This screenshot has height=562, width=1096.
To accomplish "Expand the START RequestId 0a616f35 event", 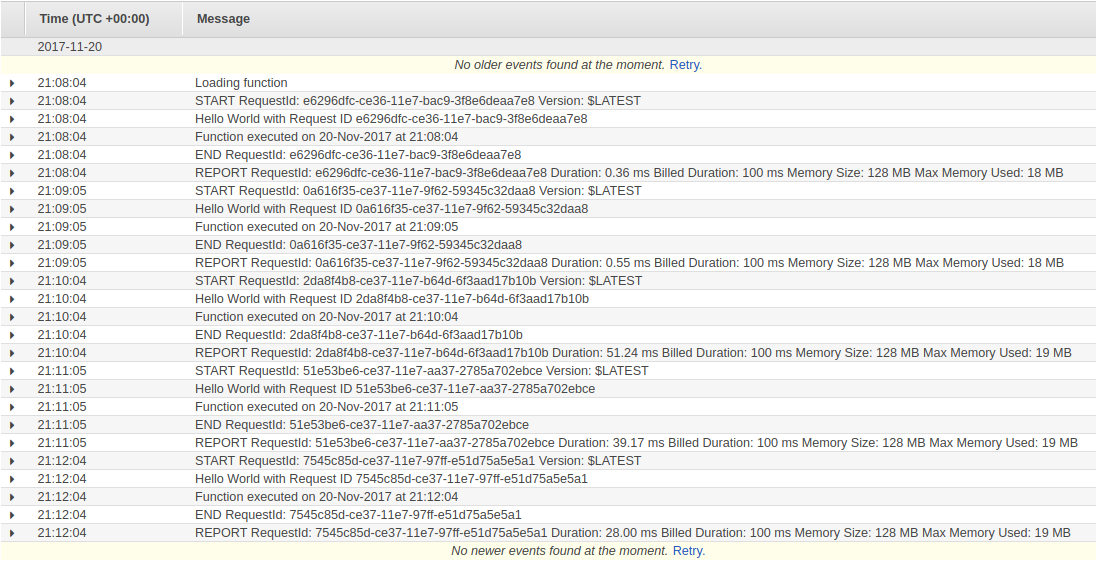I will [x=12, y=192].
